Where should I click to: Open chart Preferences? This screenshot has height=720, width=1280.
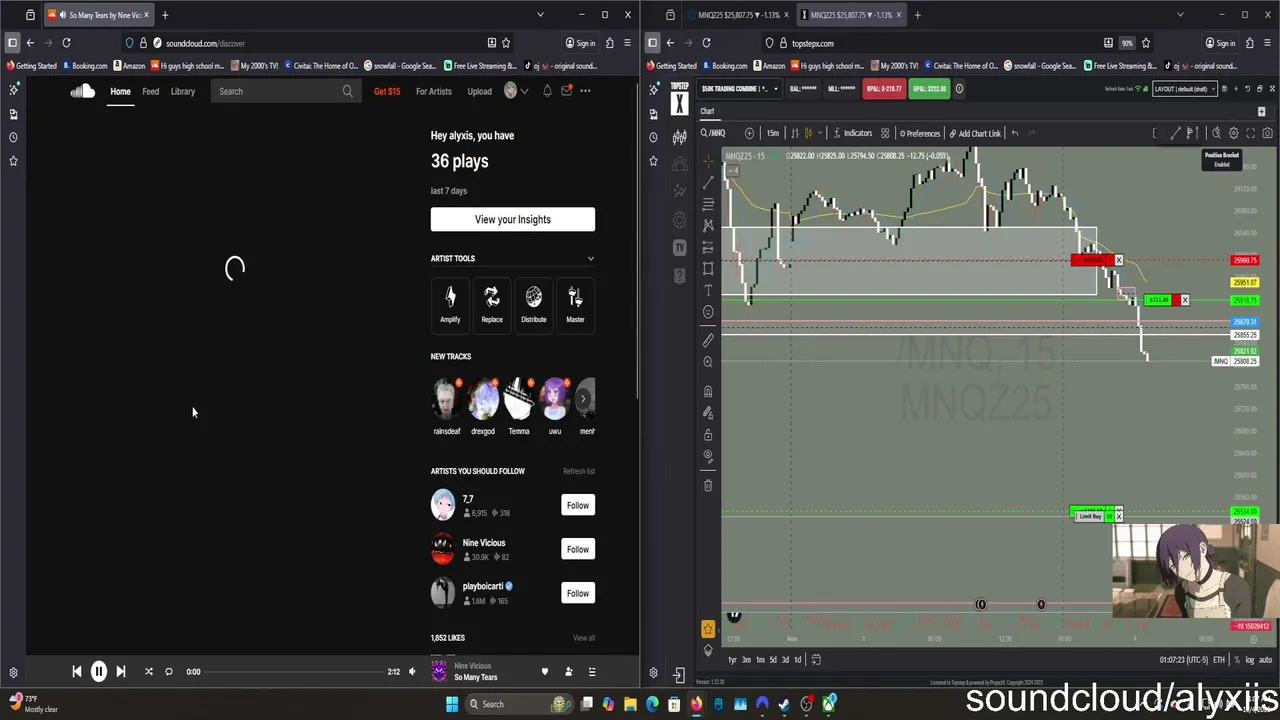click(x=920, y=133)
